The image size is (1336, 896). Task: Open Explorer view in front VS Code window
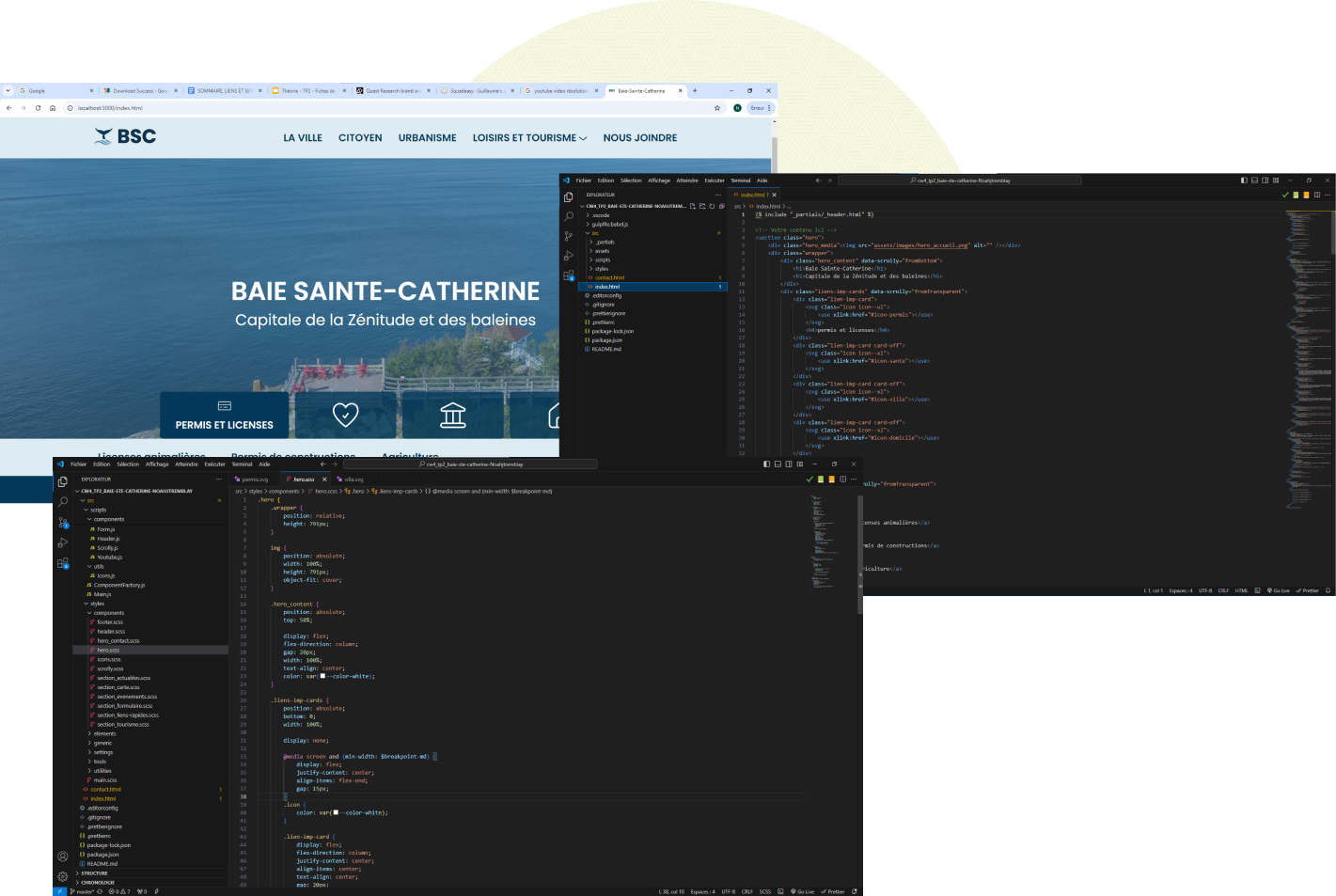[63, 480]
